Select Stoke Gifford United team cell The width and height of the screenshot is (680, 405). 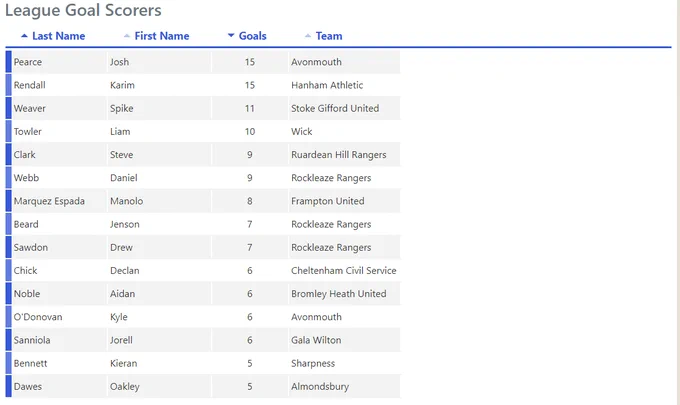click(344, 108)
